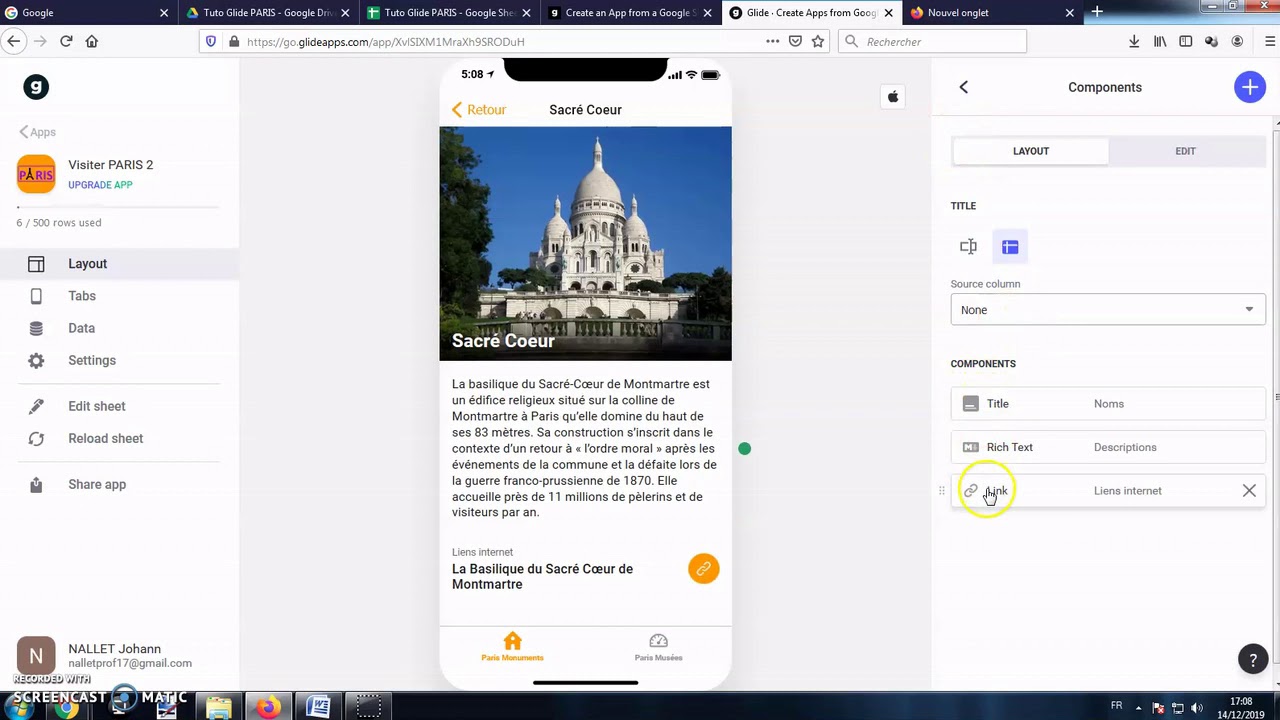
Task: Click the green dot beside phone preview
Action: point(744,449)
